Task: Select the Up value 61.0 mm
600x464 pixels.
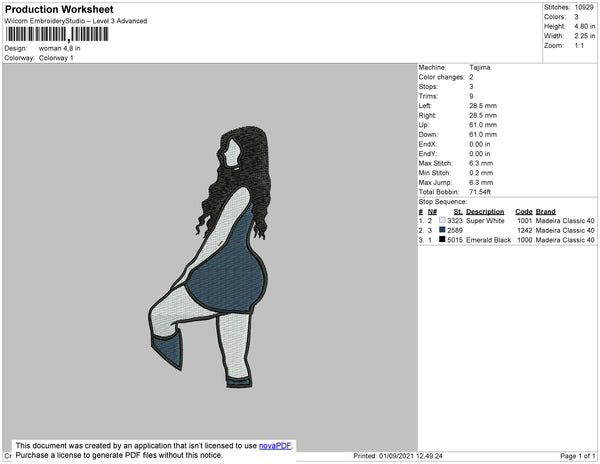Action: click(x=483, y=125)
